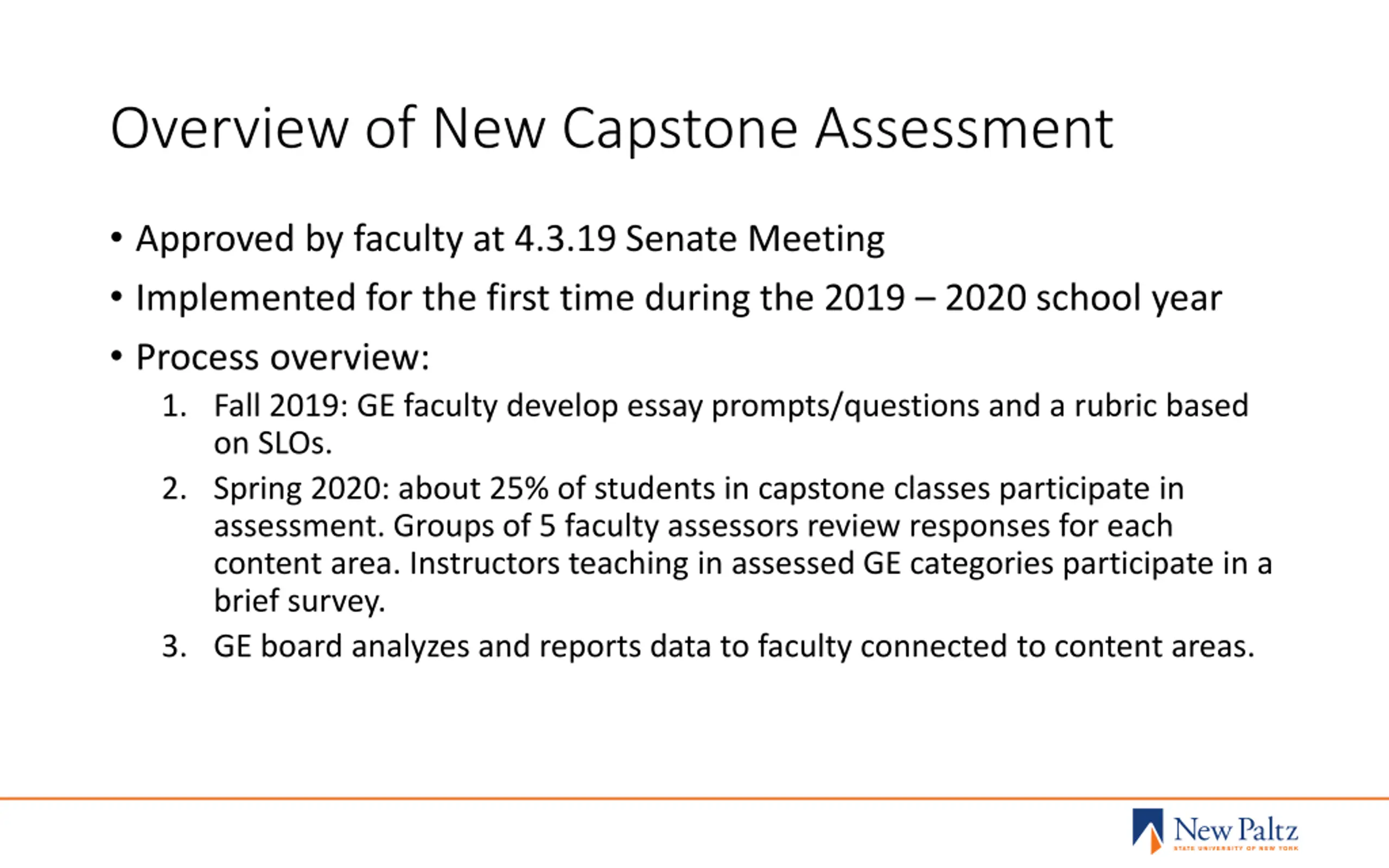Select the Process overview bullet text
This screenshot has width=1389, height=868.
click(x=282, y=358)
